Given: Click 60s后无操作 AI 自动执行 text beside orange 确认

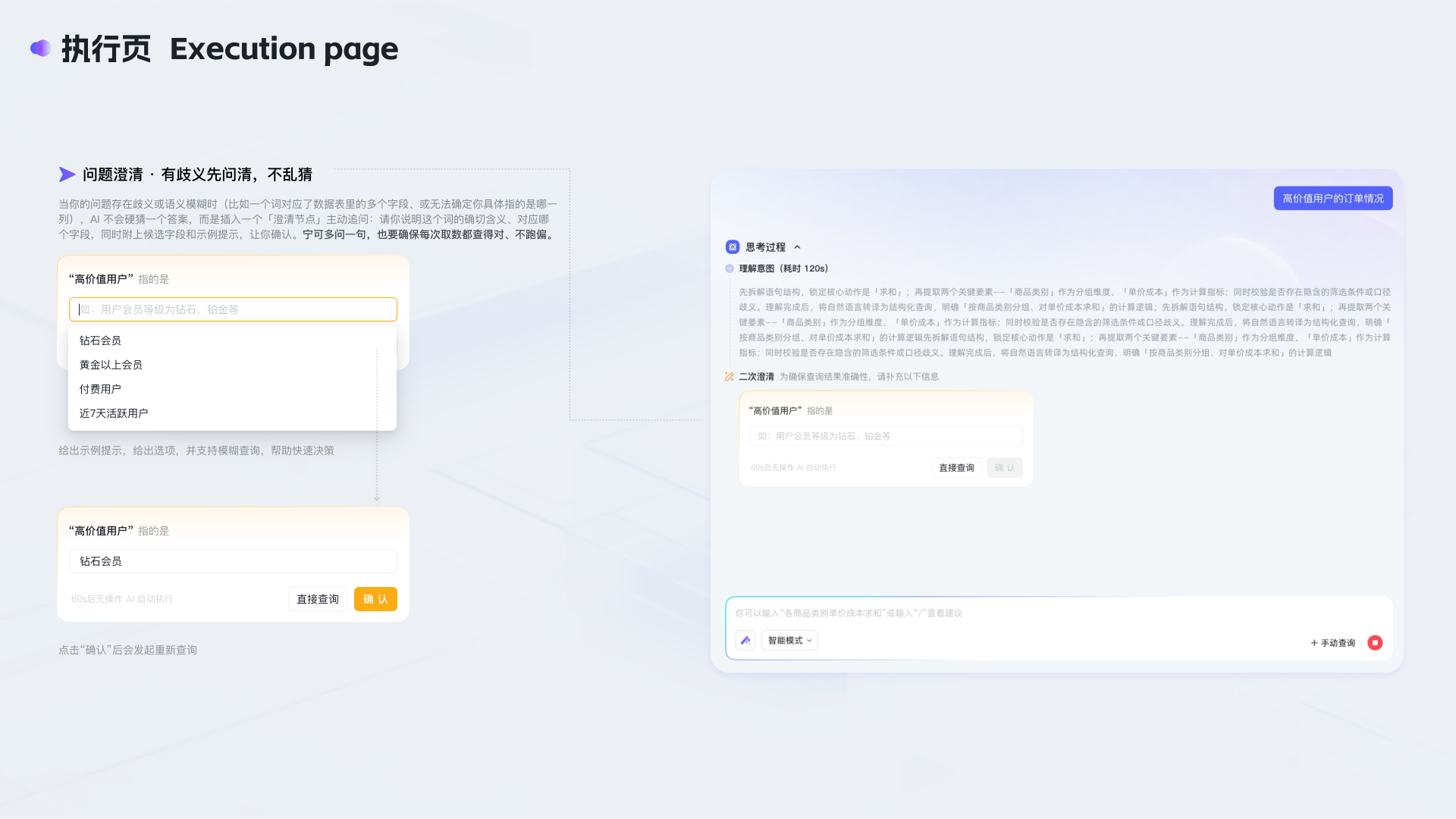Looking at the screenshot, I should pos(122,599).
